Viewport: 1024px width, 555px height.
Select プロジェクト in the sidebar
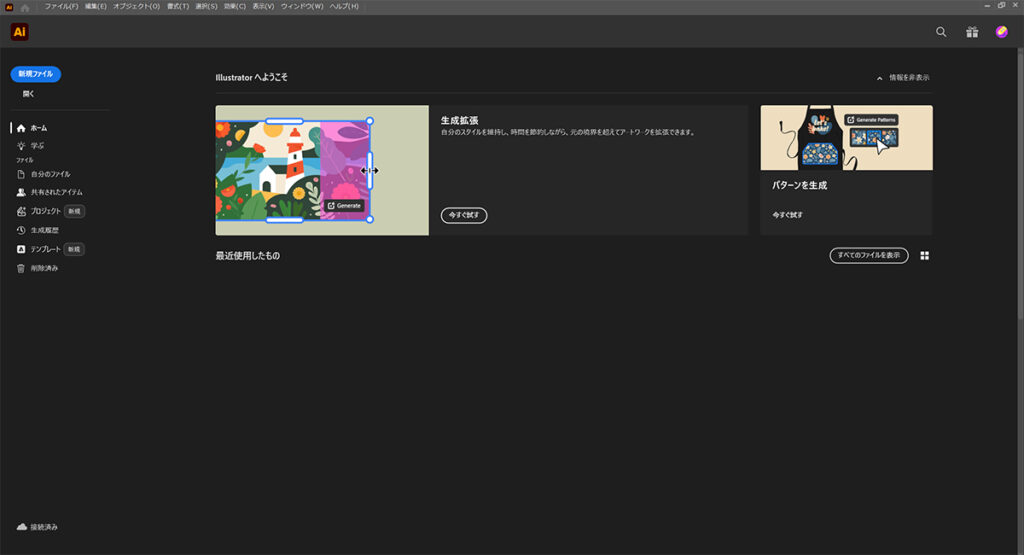tap(45, 211)
